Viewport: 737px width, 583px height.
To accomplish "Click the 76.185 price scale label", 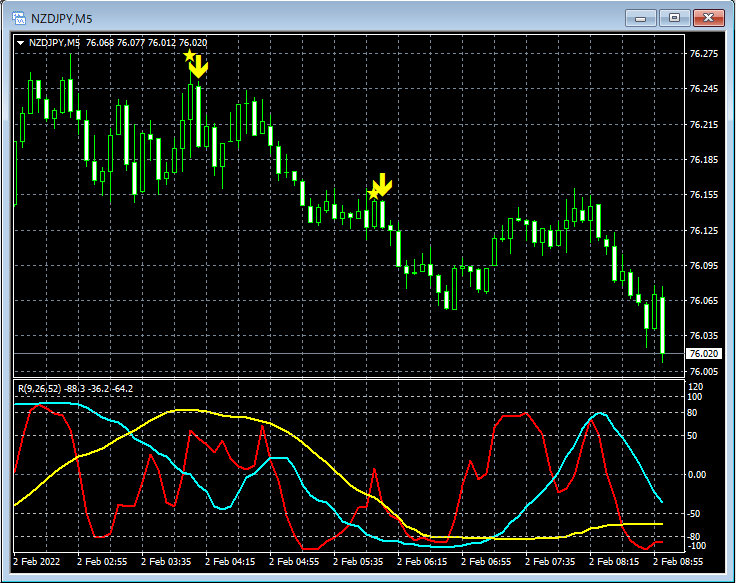I will (704, 160).
